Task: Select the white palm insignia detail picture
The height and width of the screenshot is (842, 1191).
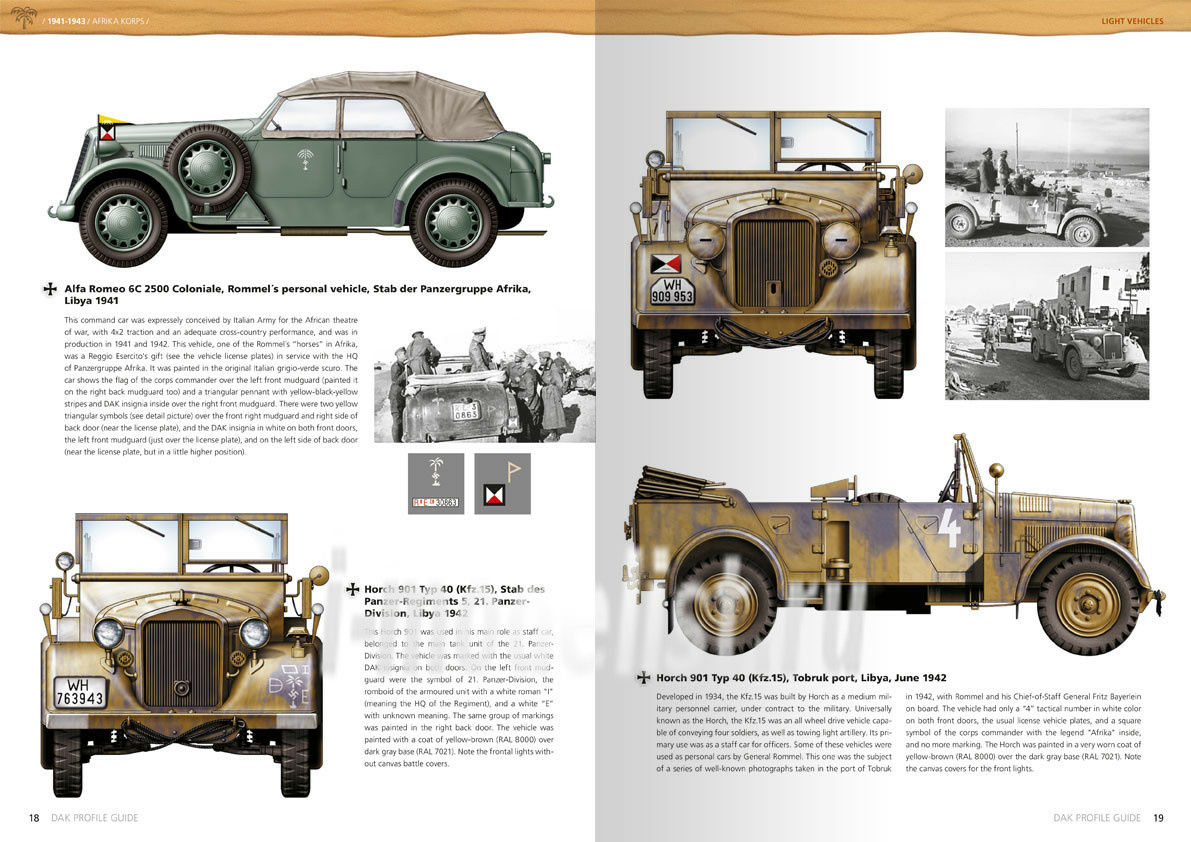Action: click(x=435, y=483)
